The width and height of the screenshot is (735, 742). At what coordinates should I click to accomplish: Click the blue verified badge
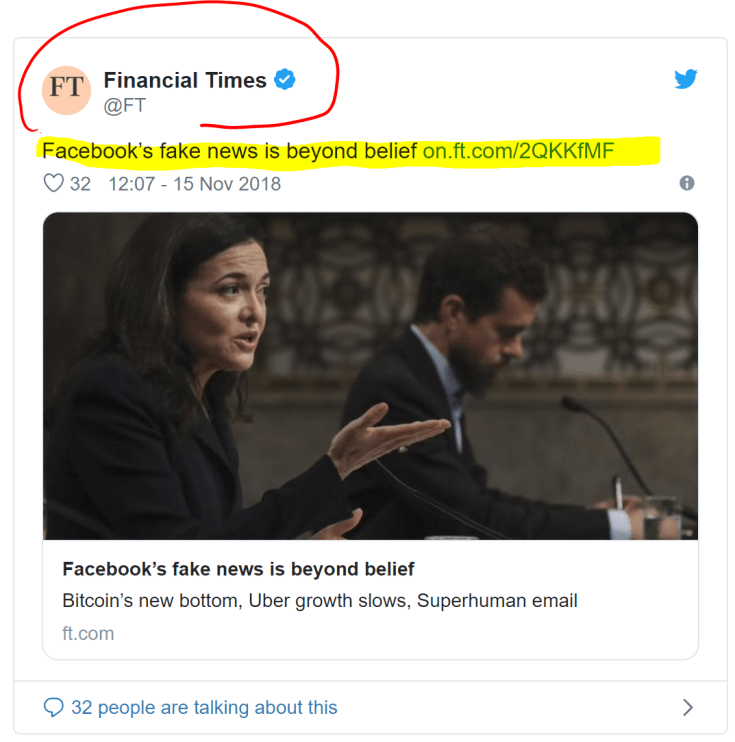285,80
